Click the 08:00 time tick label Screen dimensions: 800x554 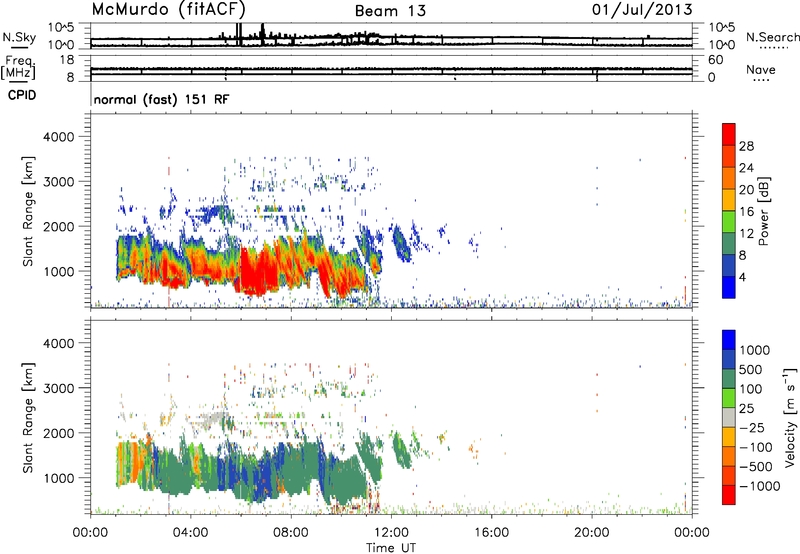click(291, 533)
